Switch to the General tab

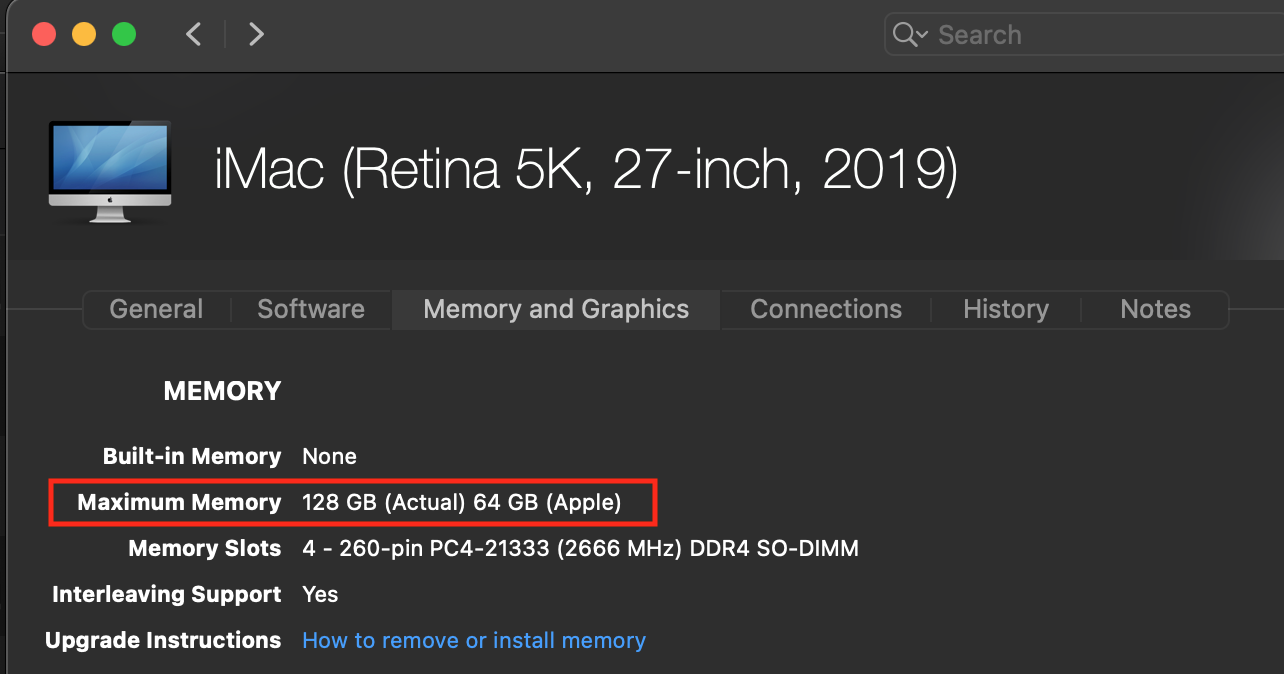tap(156, 310)
